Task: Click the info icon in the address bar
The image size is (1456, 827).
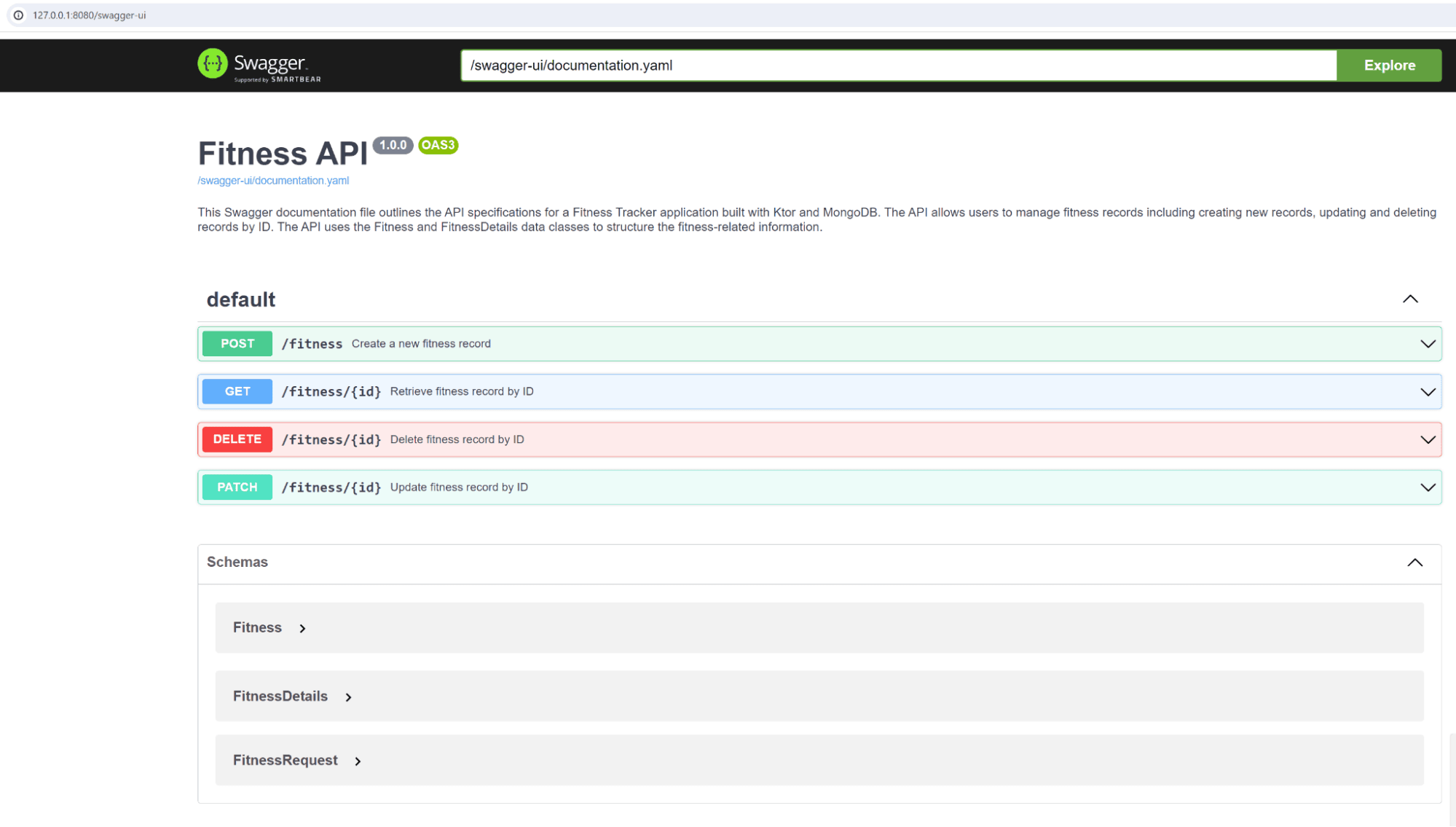Action: coord(17,14)
